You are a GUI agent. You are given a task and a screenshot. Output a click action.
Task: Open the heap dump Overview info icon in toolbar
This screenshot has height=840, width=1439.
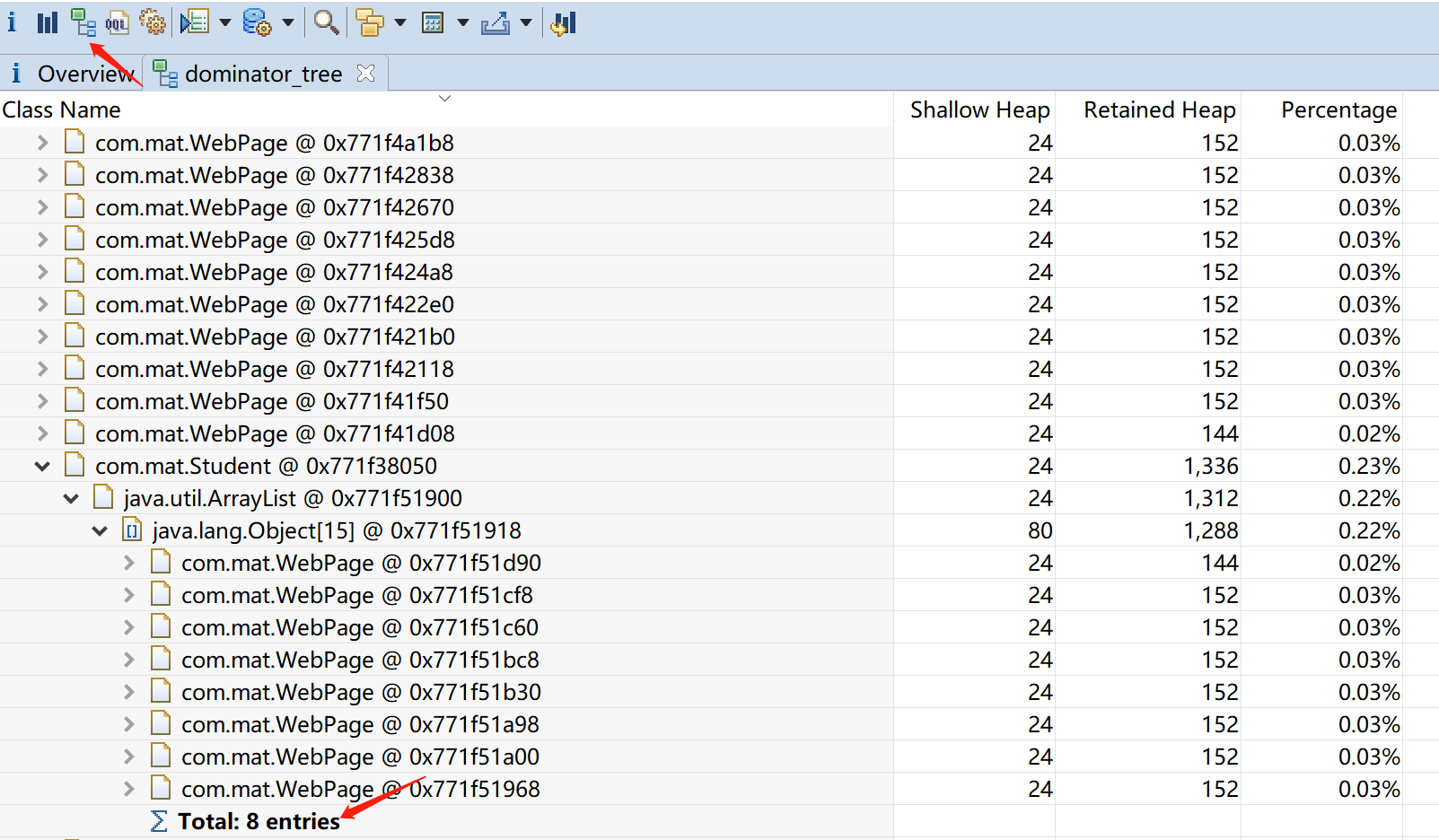(x=12, y=22)
